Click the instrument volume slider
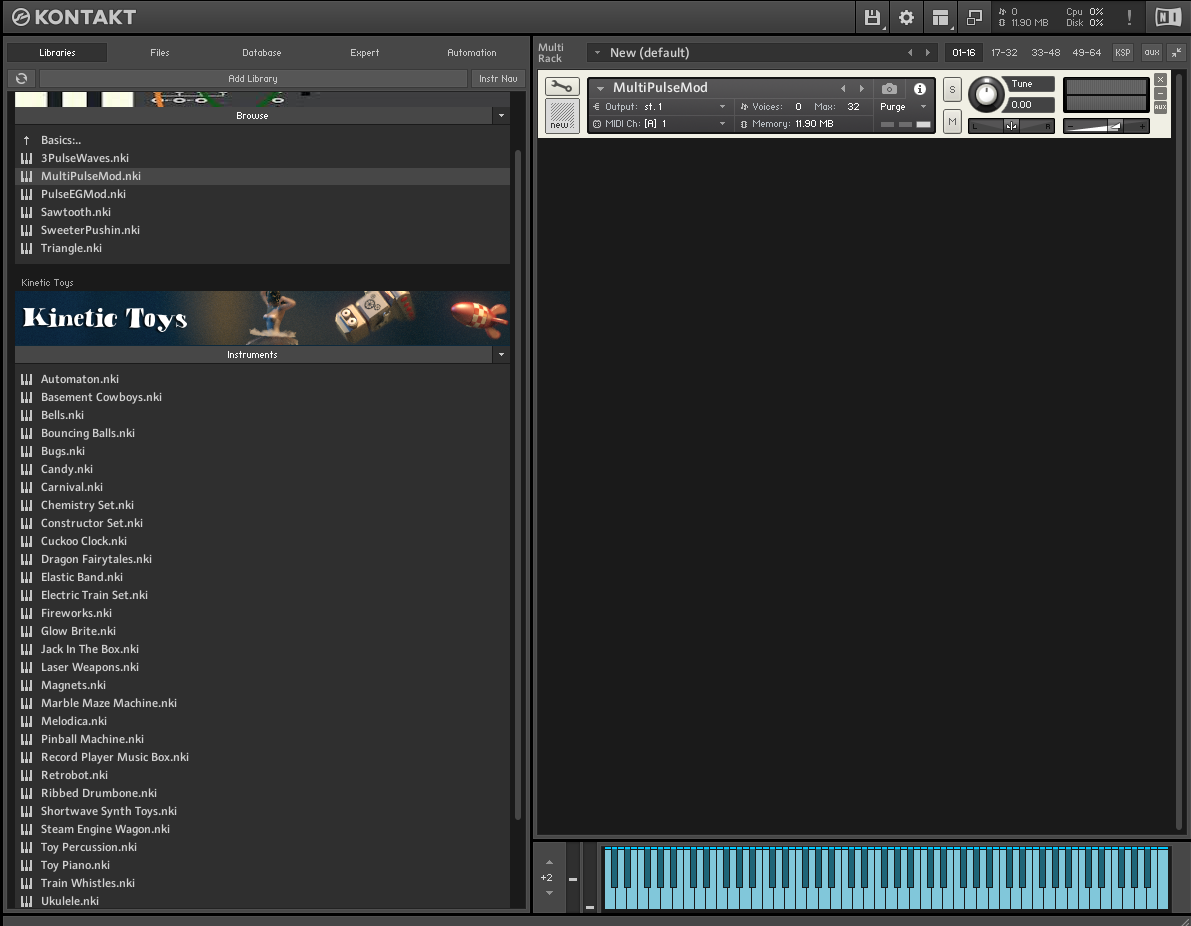1191x926 pixels. tap(1106, 126)
